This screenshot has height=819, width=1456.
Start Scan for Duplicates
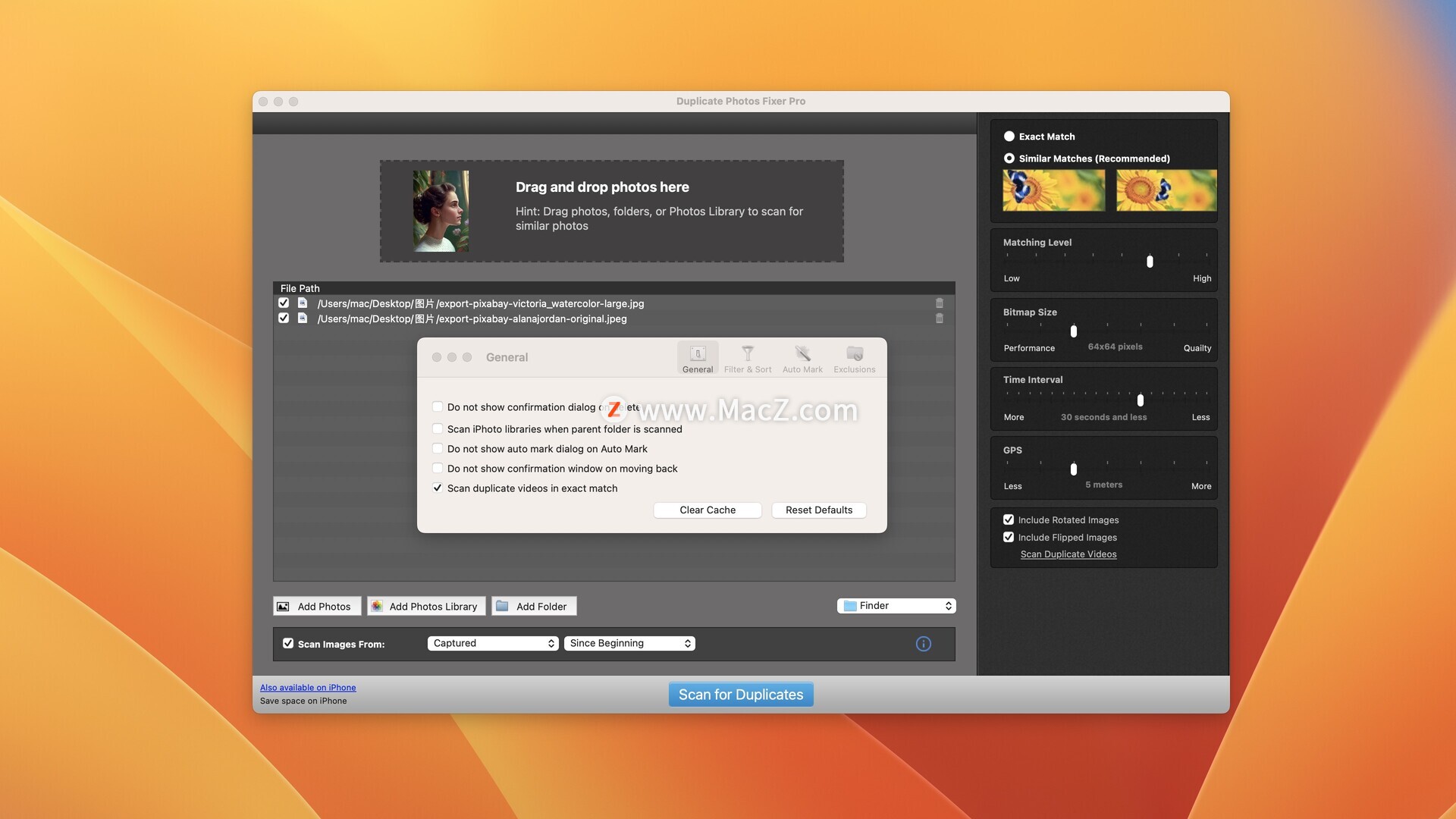(x=741, y=695)
